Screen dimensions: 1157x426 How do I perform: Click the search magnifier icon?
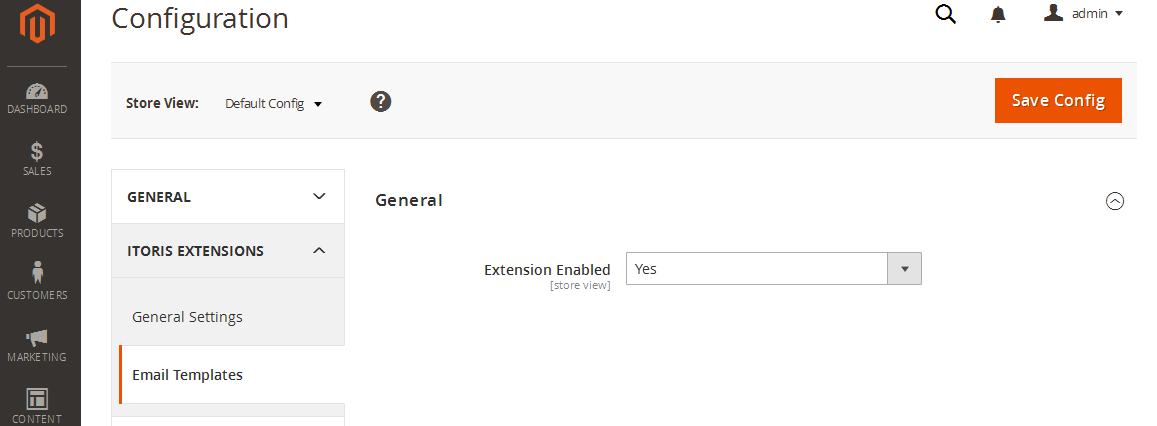[x=945, y=14]
